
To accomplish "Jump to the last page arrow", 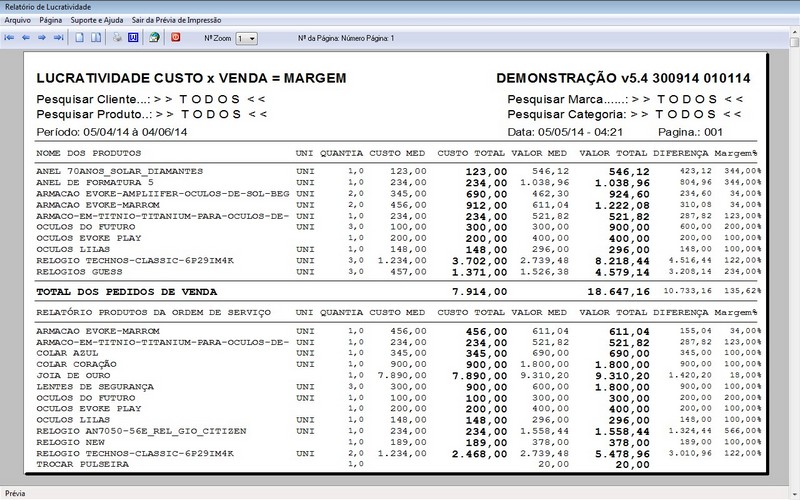I will tap(59, 38).
